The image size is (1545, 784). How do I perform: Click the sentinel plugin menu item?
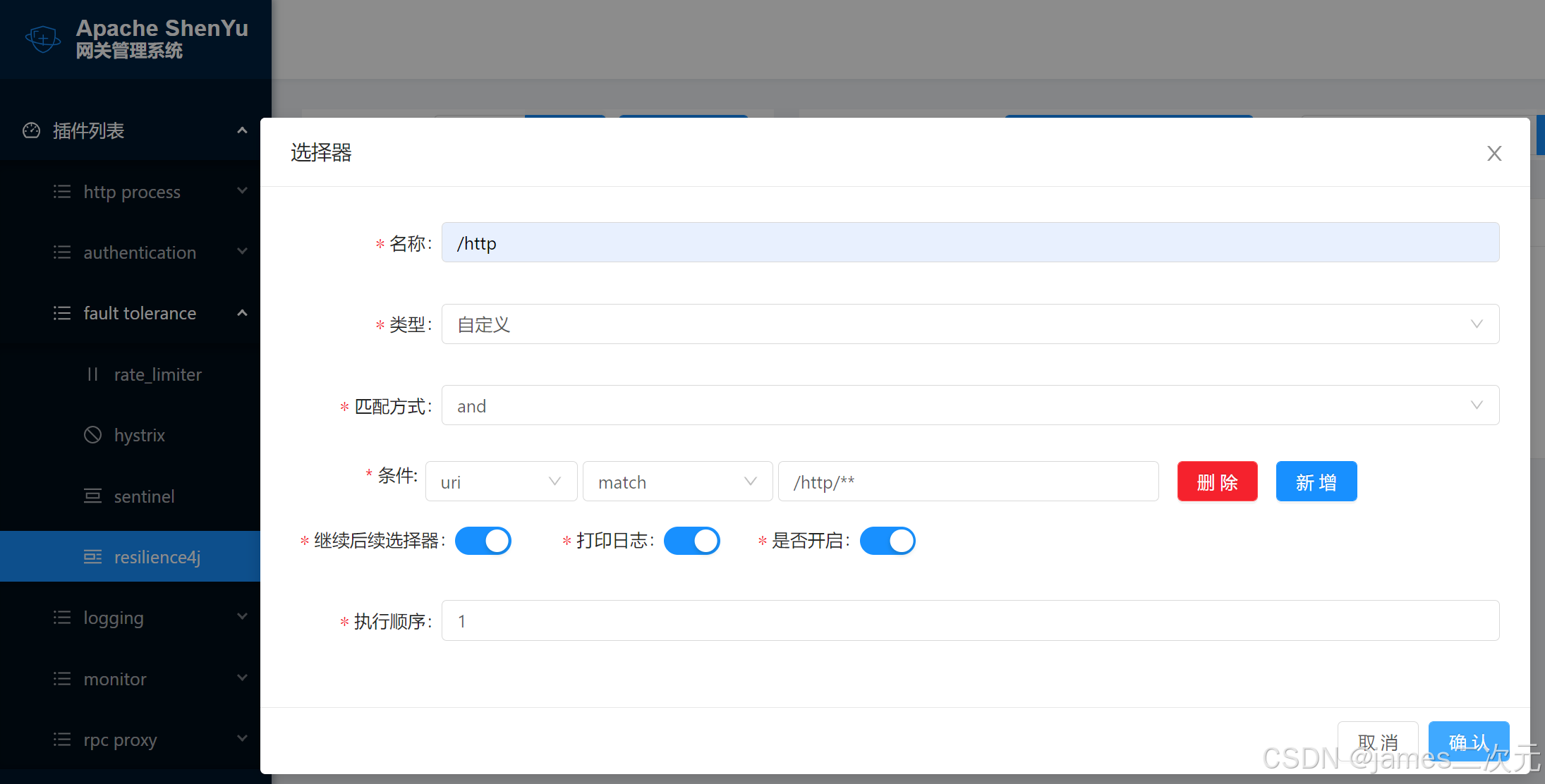click(x=144, y=496)
